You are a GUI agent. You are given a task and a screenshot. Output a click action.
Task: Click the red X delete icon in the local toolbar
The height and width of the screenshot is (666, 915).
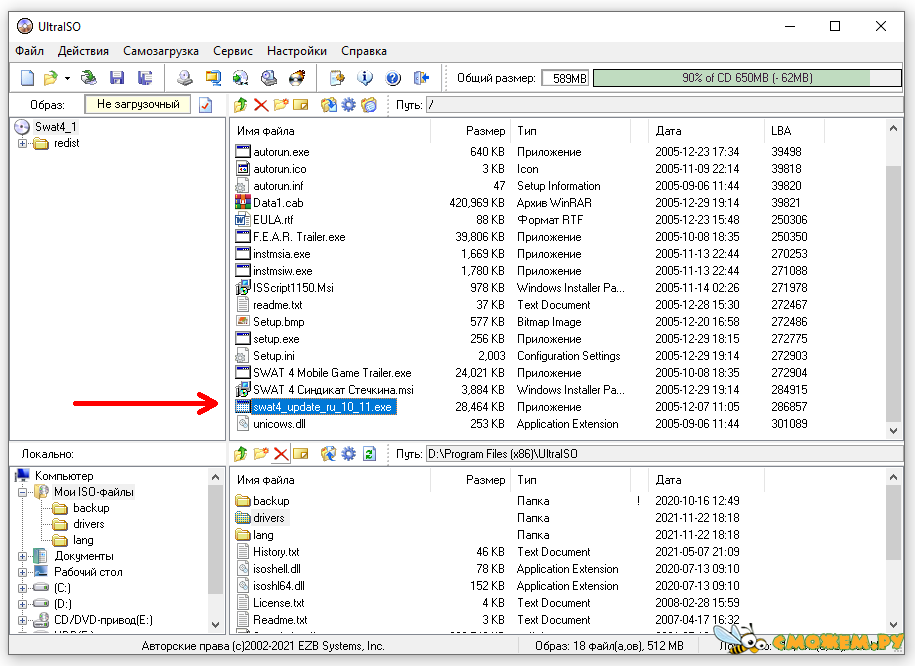[x=281, y=454]
